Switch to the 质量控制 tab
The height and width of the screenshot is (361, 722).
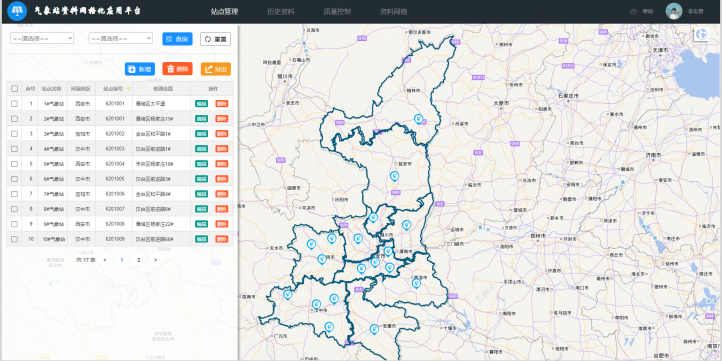337,12
